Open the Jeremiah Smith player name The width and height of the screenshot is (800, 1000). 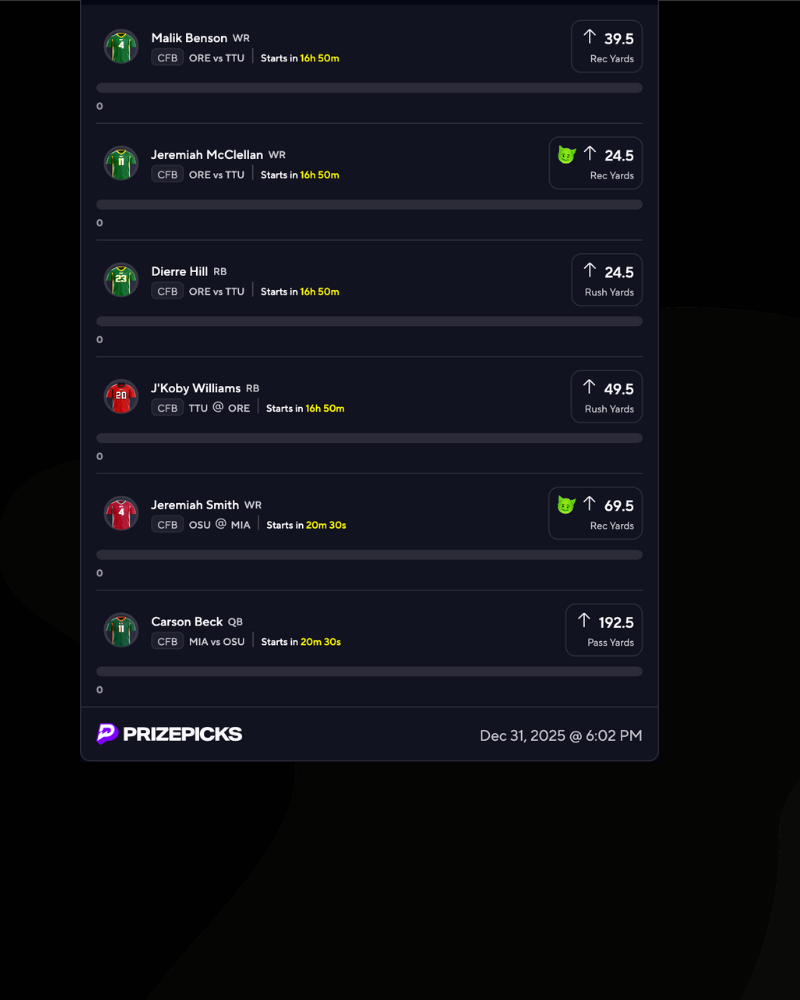[x=195, y=505]
